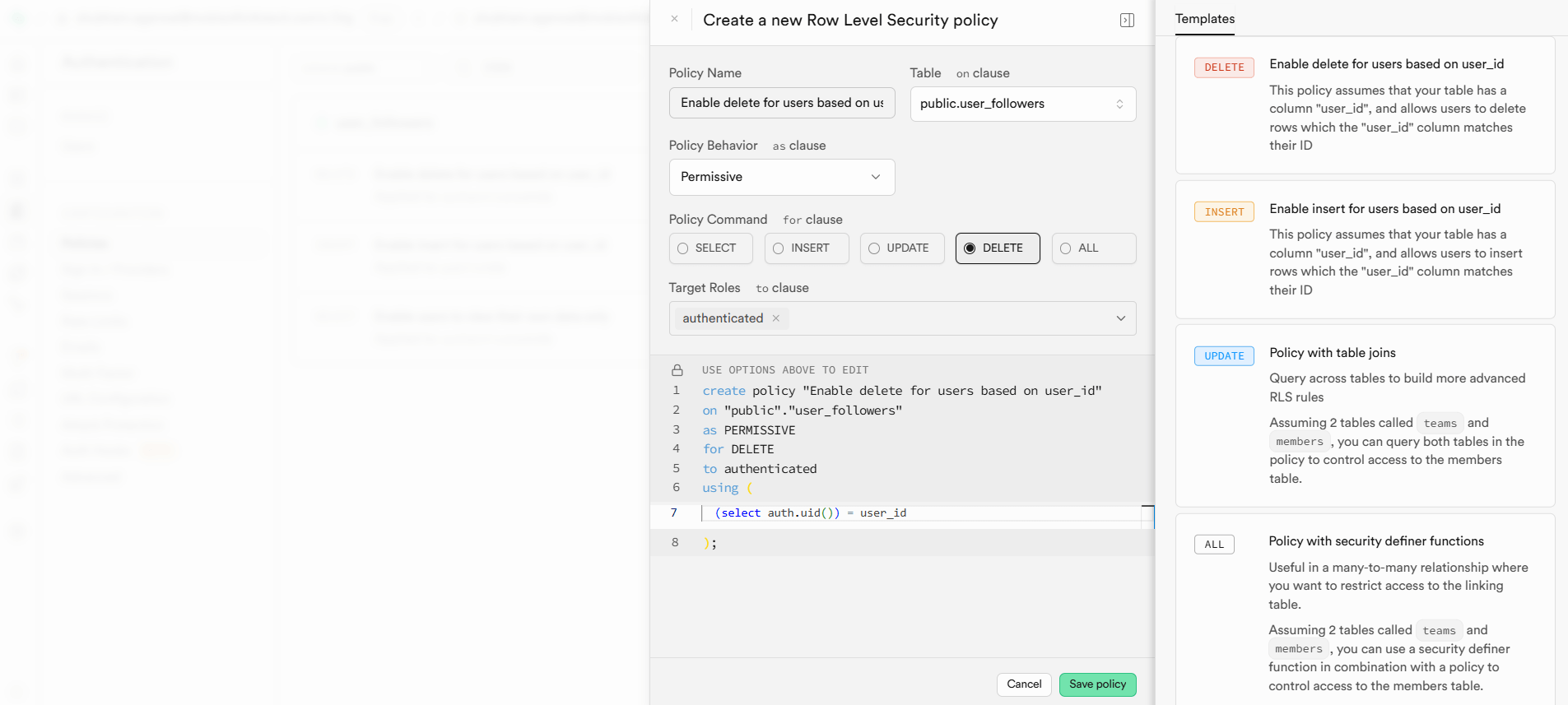Choose the Enable insert for users template

point(1365,249)
